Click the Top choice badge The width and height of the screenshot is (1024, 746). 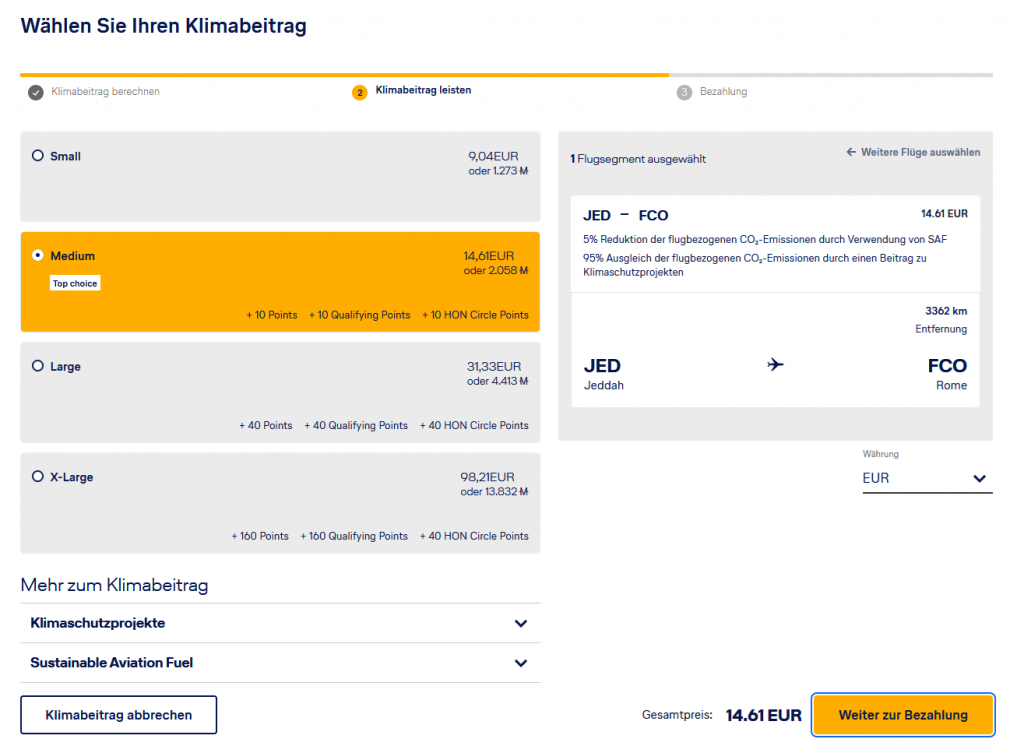[75, 284]
